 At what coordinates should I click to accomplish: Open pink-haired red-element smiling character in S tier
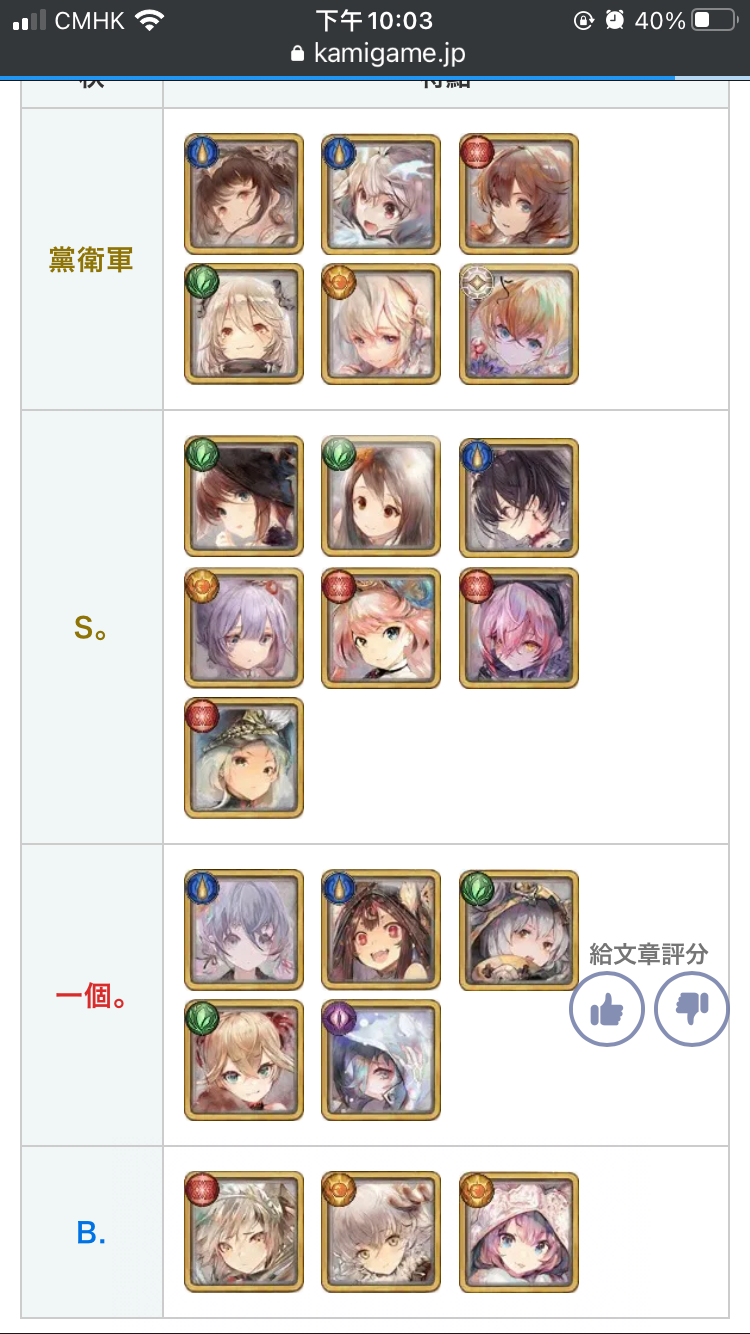coord(381,628)
